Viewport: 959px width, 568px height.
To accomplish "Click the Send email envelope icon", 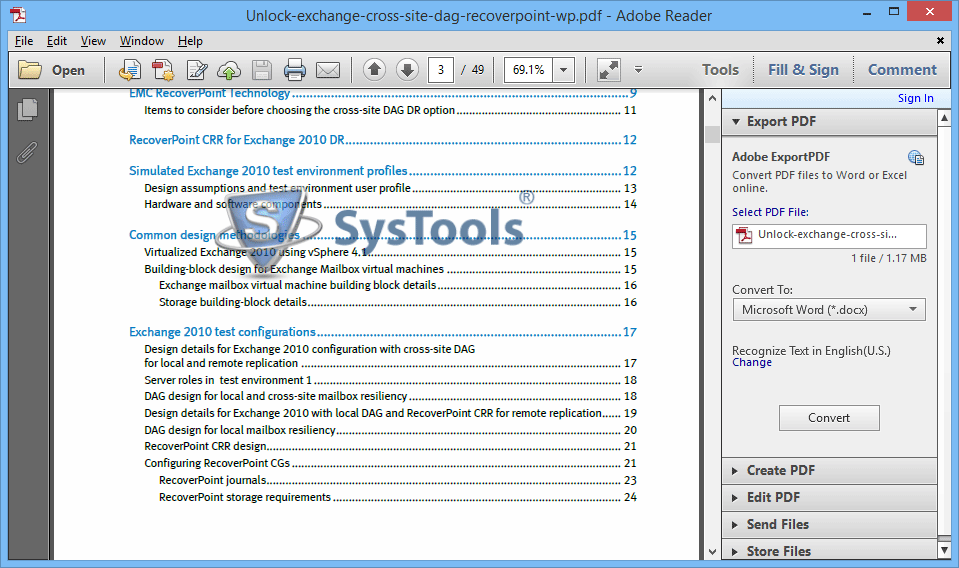I will pos(328,70).
